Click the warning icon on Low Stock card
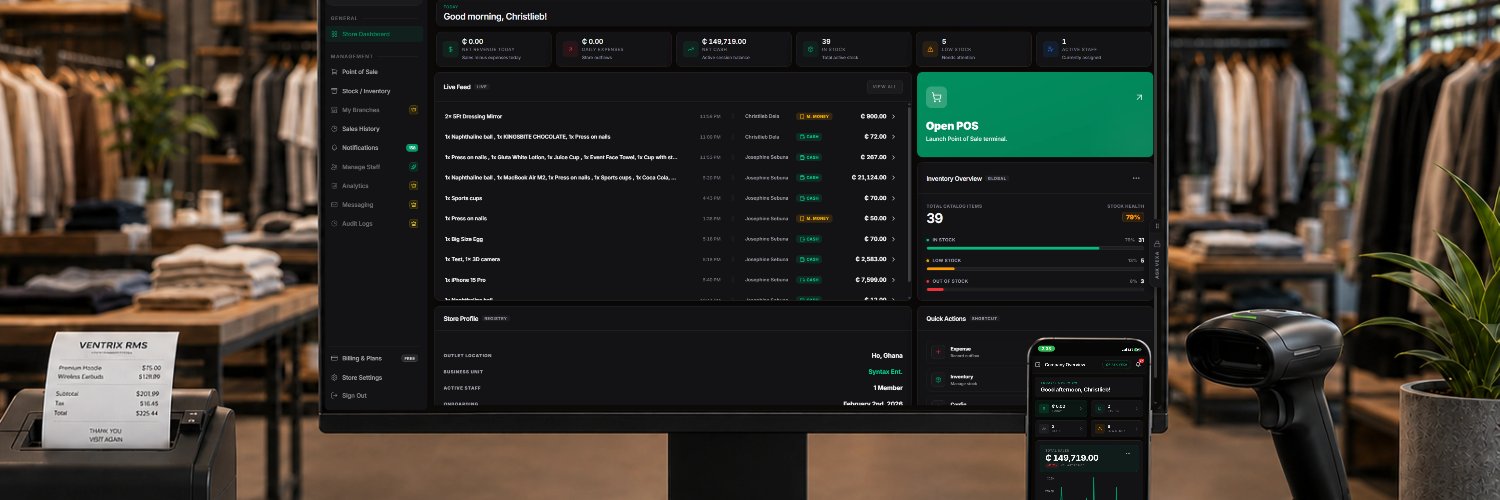This screenshot has width=1500, height=500. tap(930, 48)
